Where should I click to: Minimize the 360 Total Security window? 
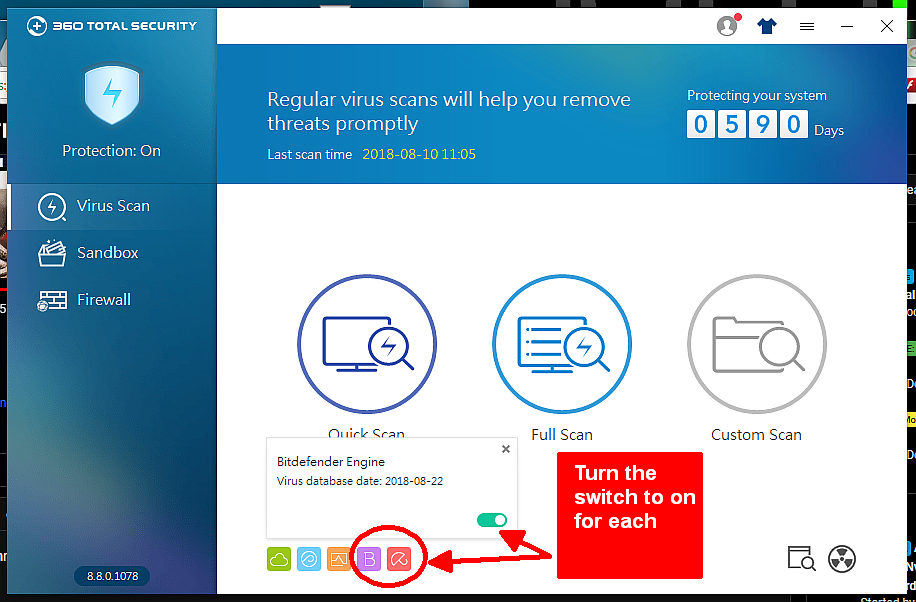[847, 26]
